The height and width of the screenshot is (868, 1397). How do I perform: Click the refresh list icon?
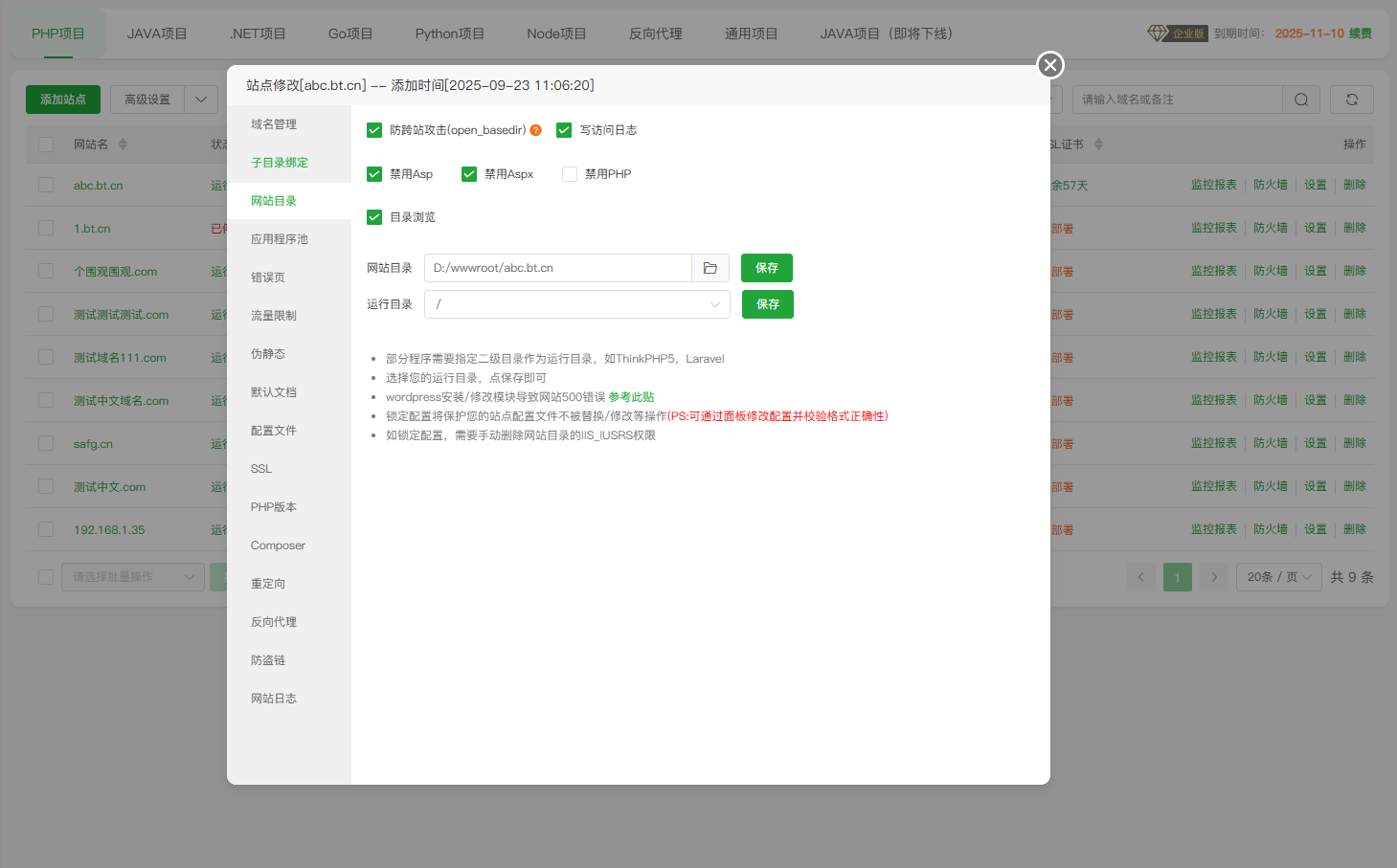point(1351,100)
